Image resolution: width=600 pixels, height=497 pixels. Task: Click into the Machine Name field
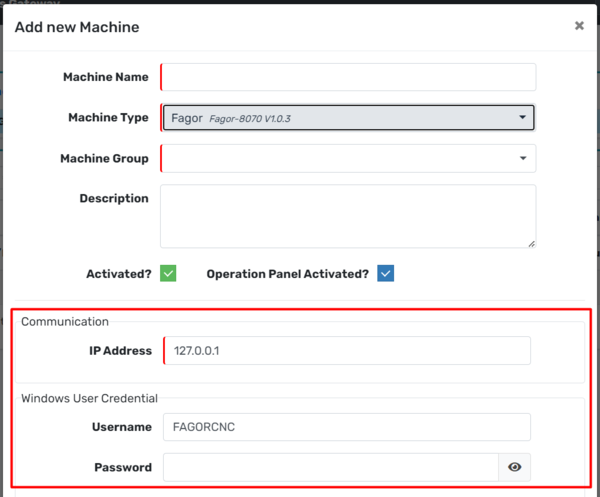pyautogui.click(x=347, y=77)
